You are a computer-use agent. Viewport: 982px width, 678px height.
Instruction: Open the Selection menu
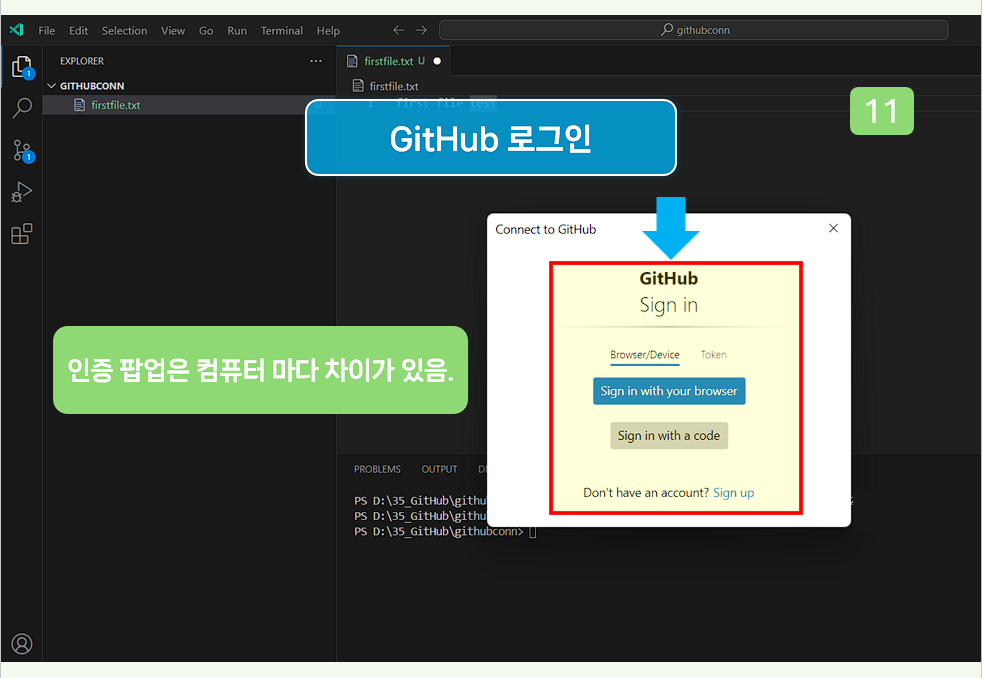tap(125, 30)
